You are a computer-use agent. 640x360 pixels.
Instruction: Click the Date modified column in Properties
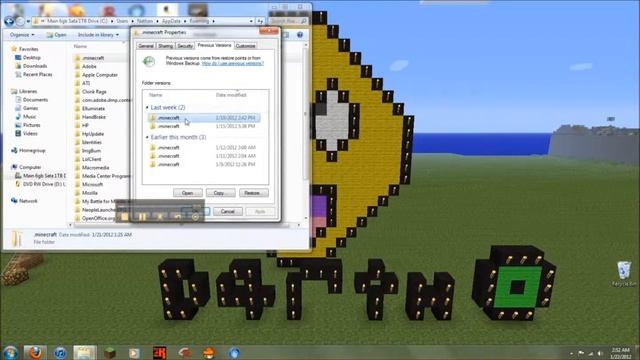(231, 95)
